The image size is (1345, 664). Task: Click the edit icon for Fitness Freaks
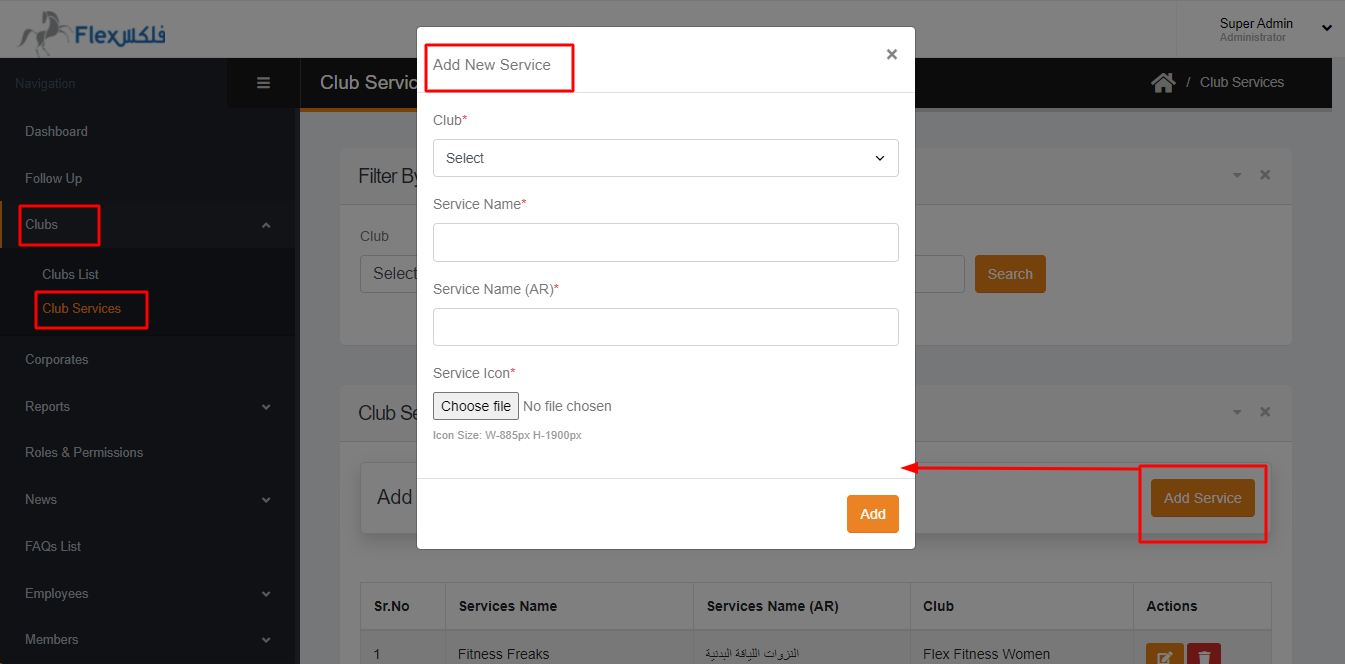tap(1164, 655)
